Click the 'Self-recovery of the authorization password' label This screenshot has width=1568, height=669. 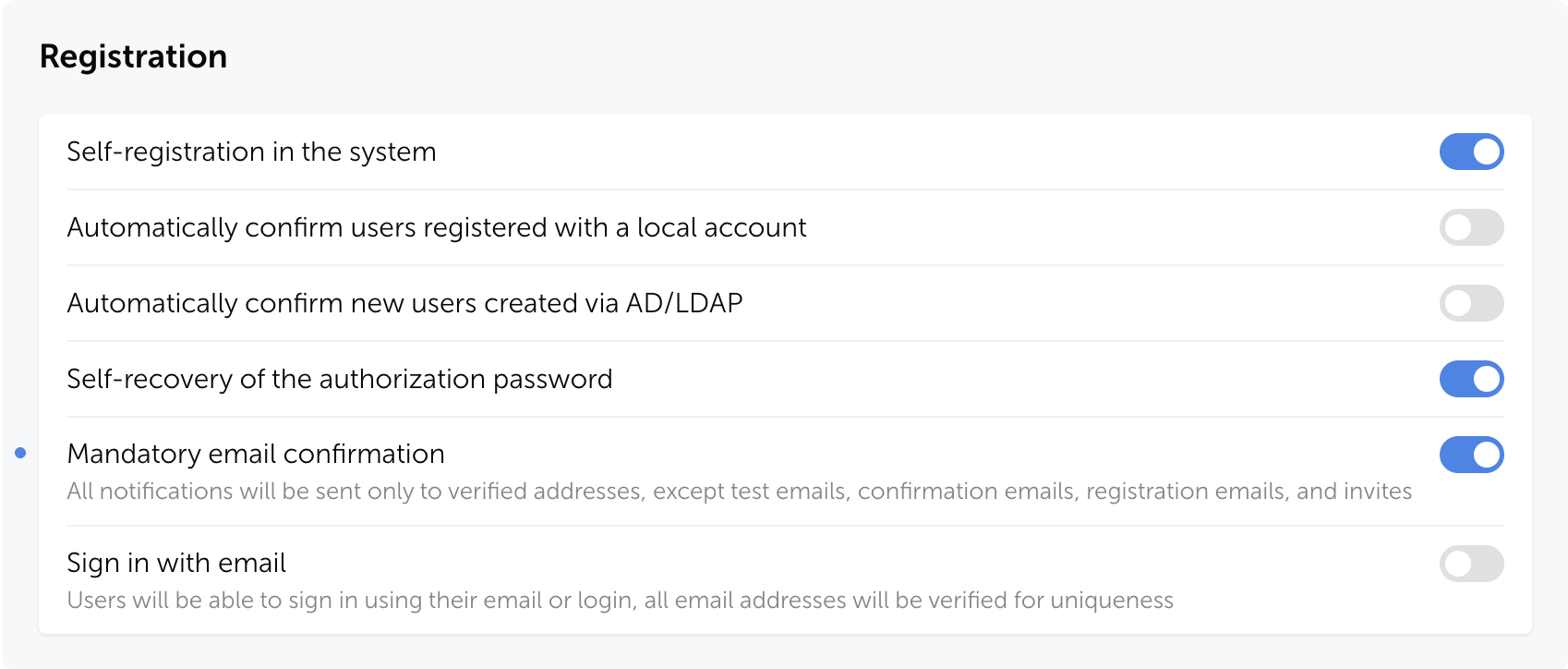pos(339,379)
